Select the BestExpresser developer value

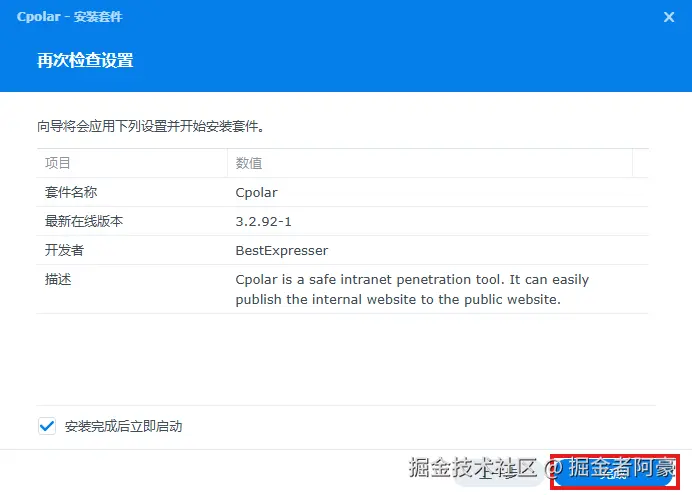(282, 251)
